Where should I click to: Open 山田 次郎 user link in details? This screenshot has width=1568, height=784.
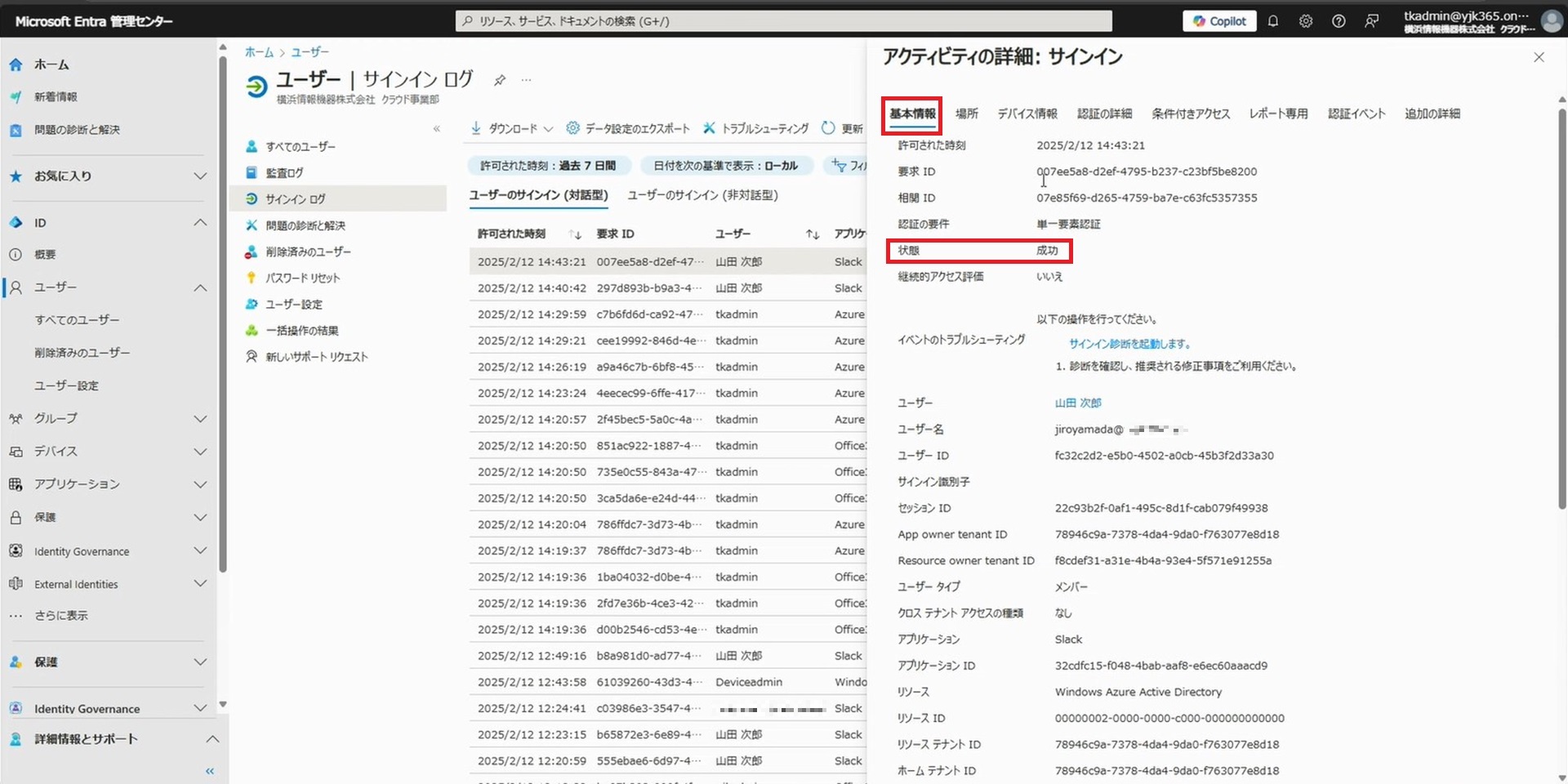[1078, 403]
